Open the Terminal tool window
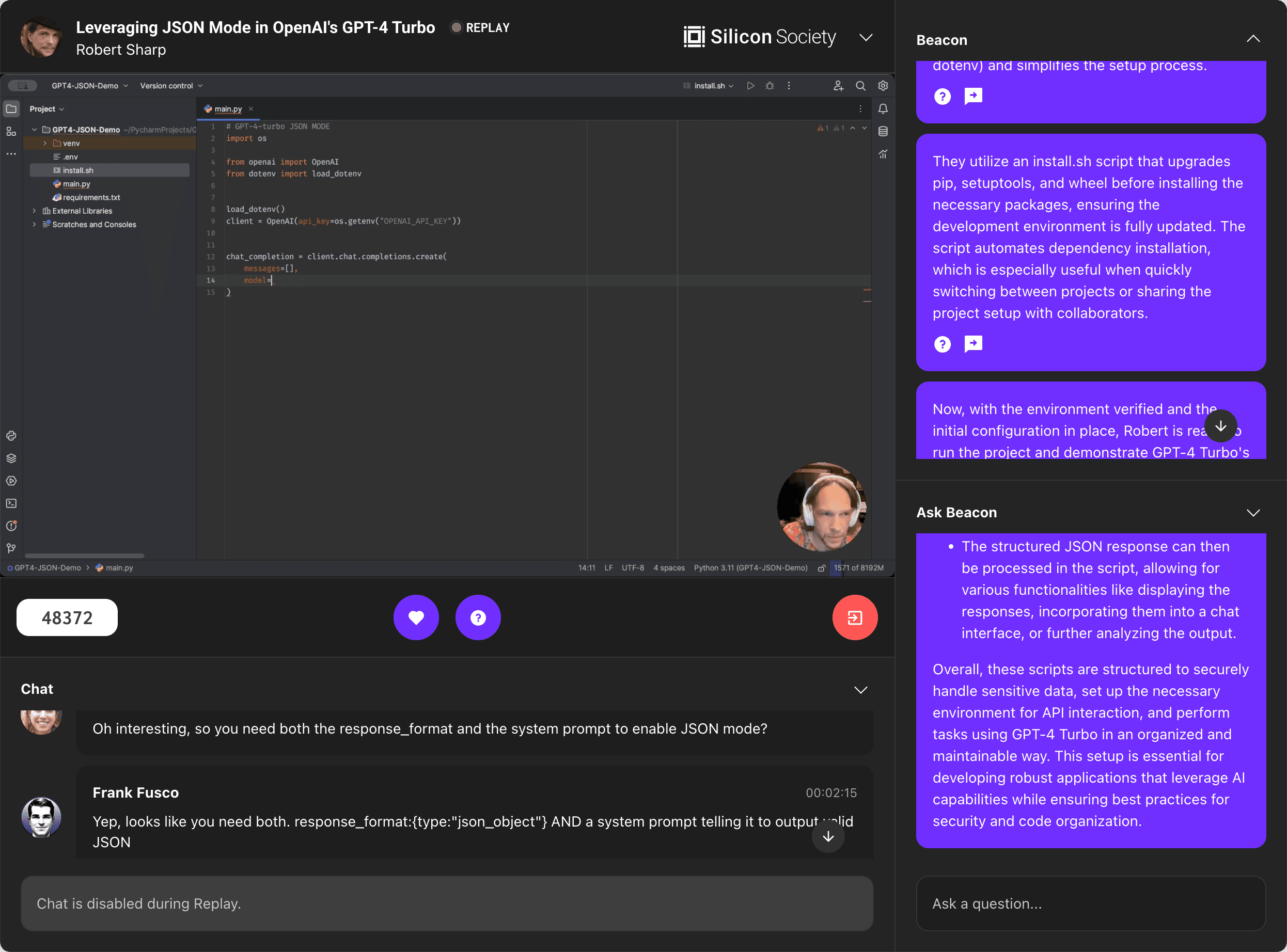Image resolution: width=1287 pixels, height=952 pixels. point(11,503)
